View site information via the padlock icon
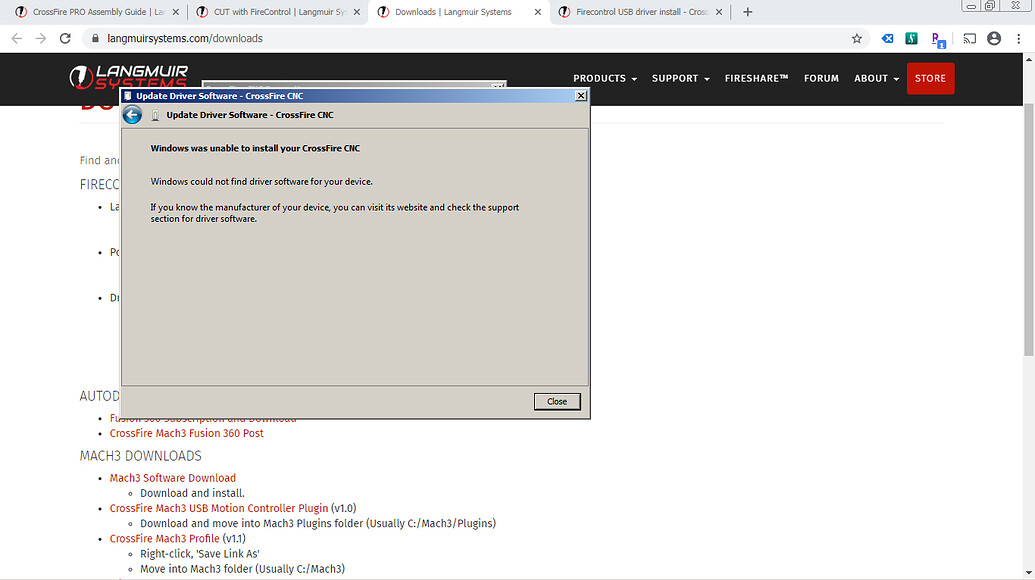This screenshot has height=580, width=1035. pos(93,38)
